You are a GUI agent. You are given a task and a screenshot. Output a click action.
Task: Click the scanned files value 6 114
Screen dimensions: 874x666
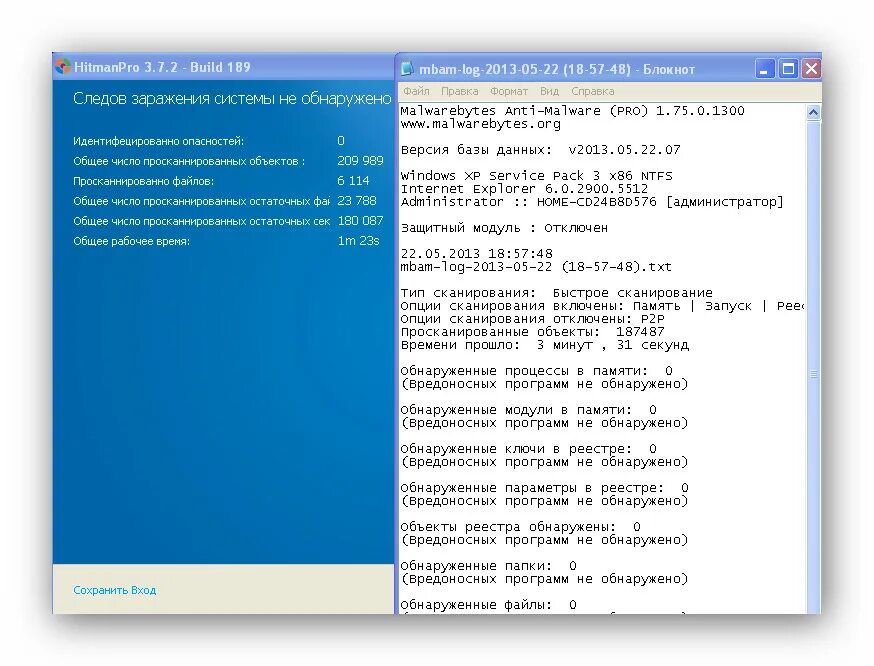[353, 181]
